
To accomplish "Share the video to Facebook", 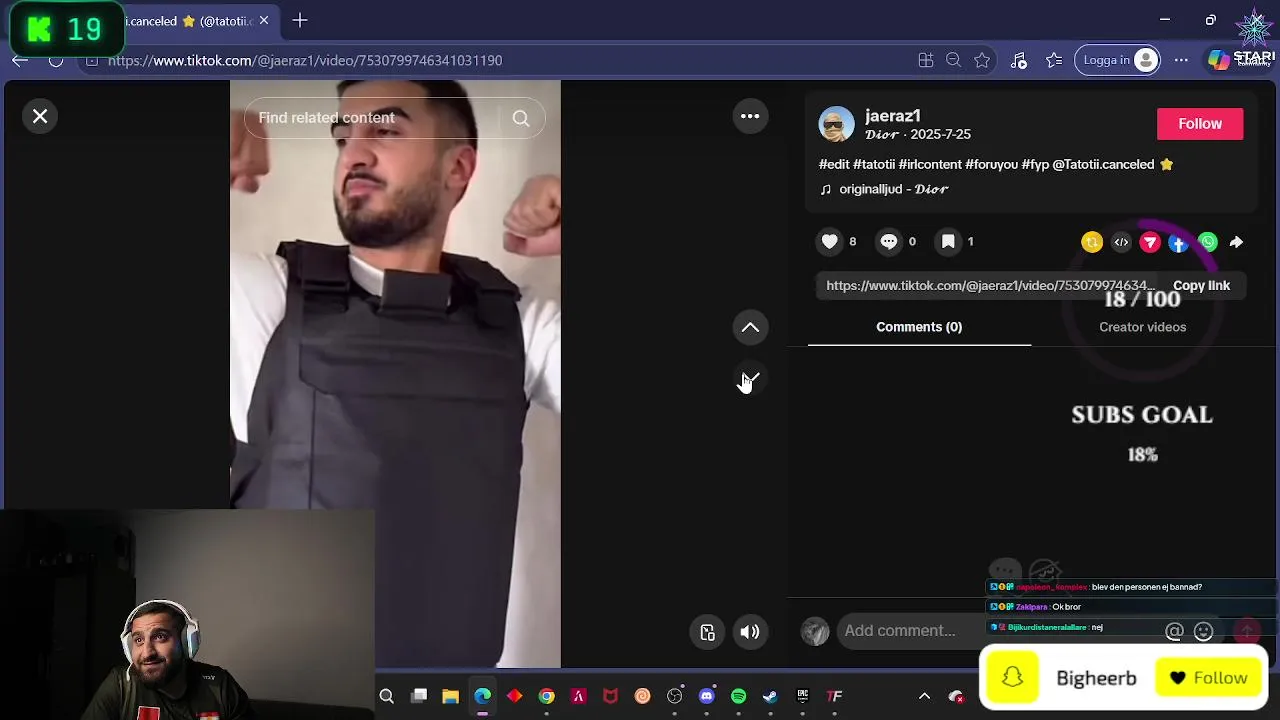I will coord(1179,242).
